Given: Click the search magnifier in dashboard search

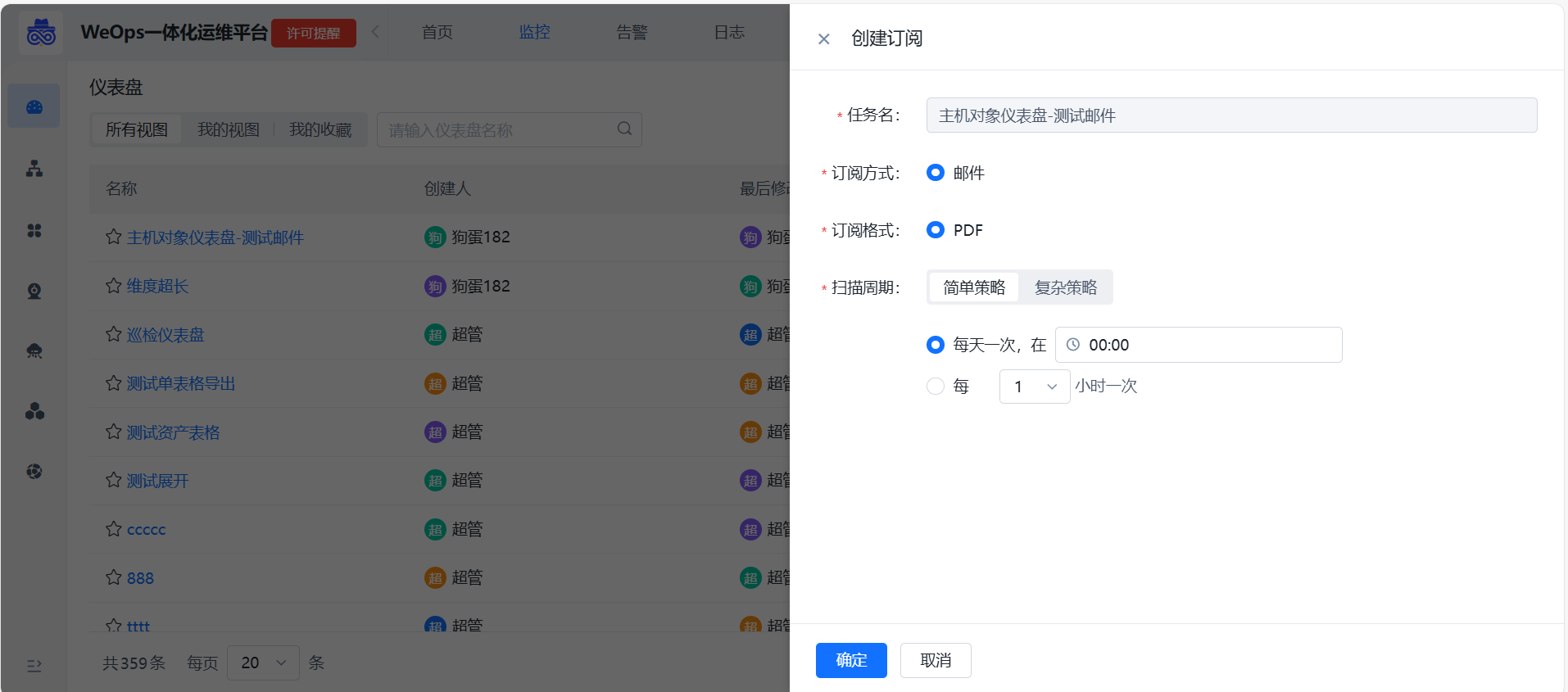Looking at the screenshot, I should pos(624,129).
